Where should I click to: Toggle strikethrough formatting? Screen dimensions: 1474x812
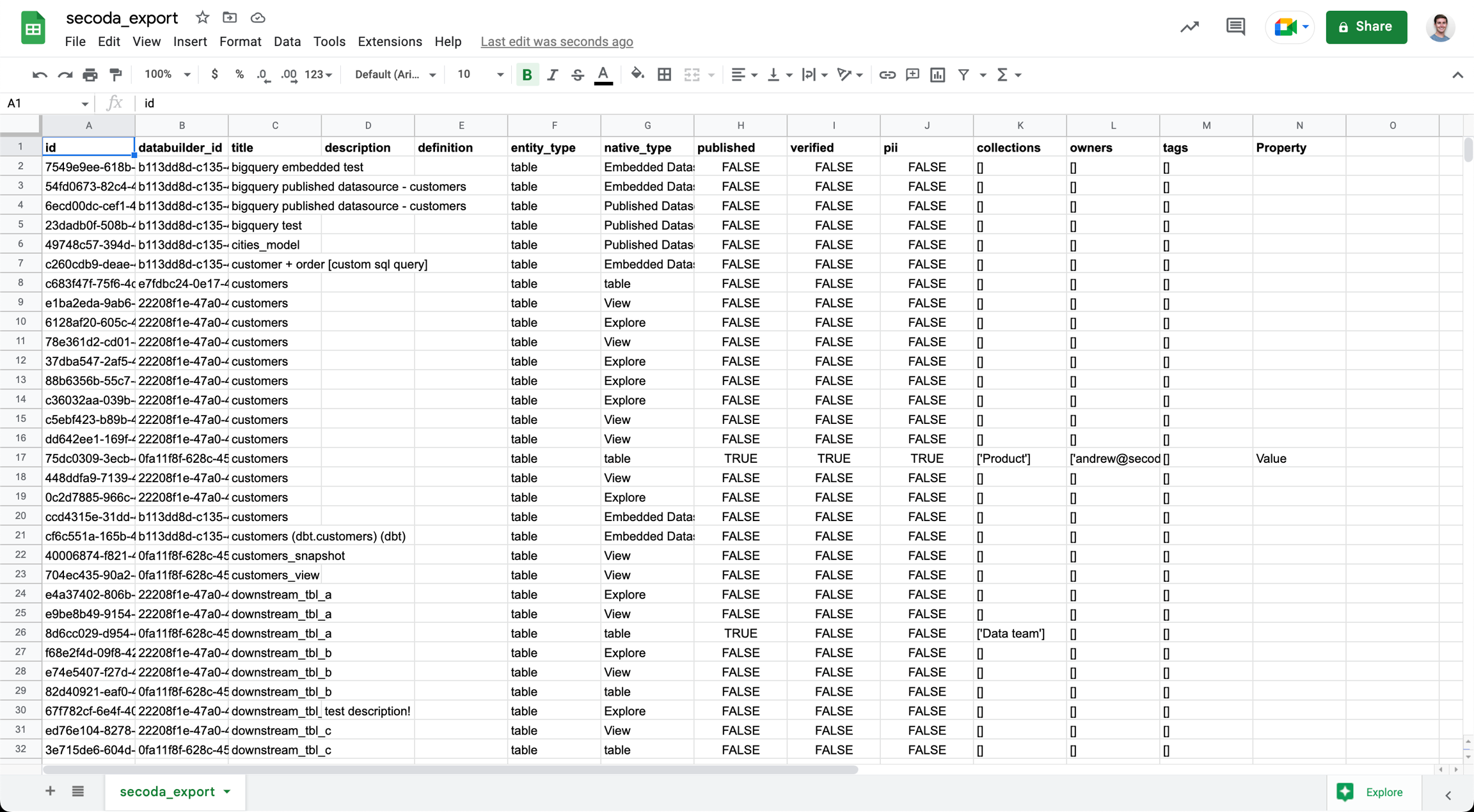(578, 75)
